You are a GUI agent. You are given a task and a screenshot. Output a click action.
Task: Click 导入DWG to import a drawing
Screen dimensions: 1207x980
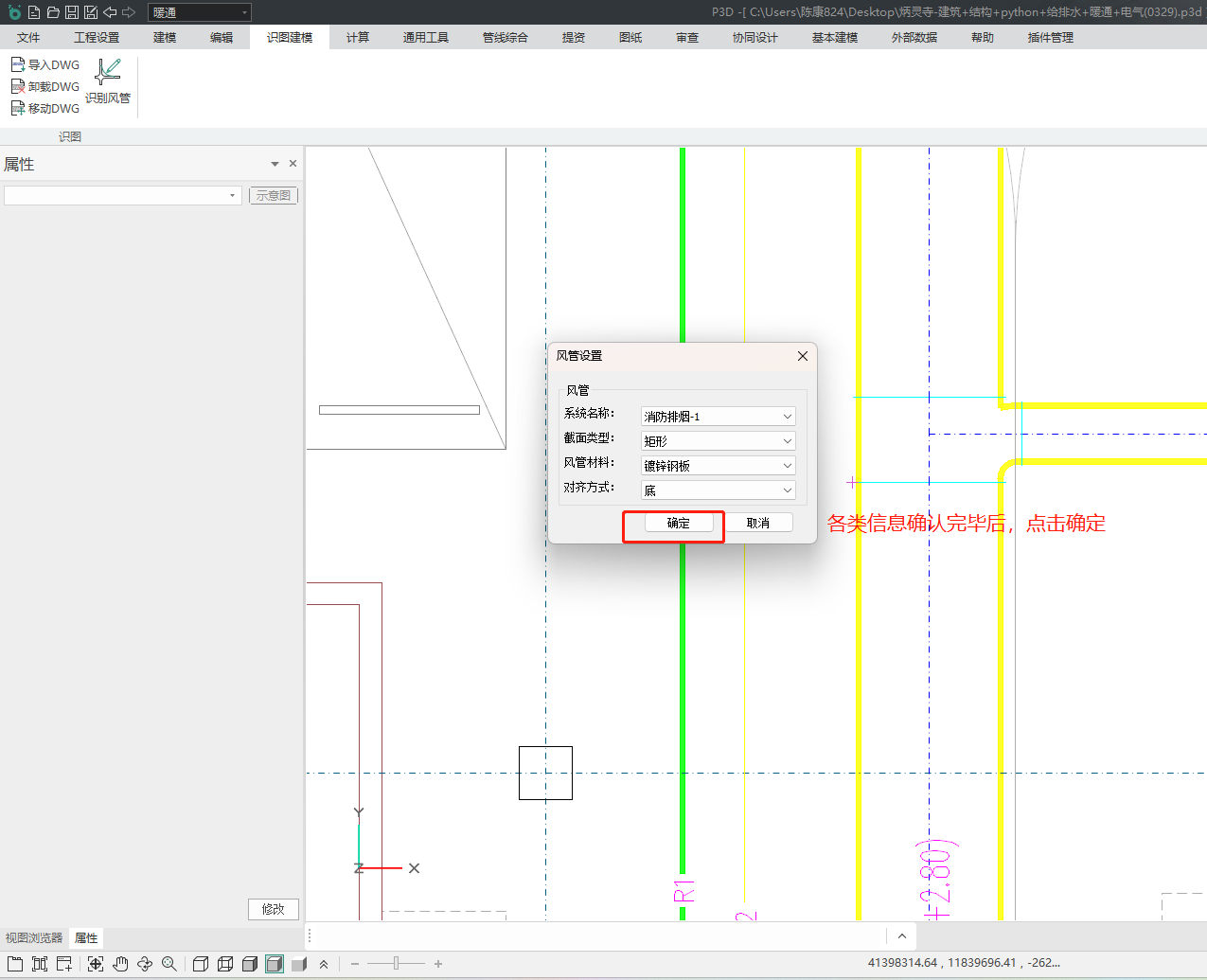[45, 64]
